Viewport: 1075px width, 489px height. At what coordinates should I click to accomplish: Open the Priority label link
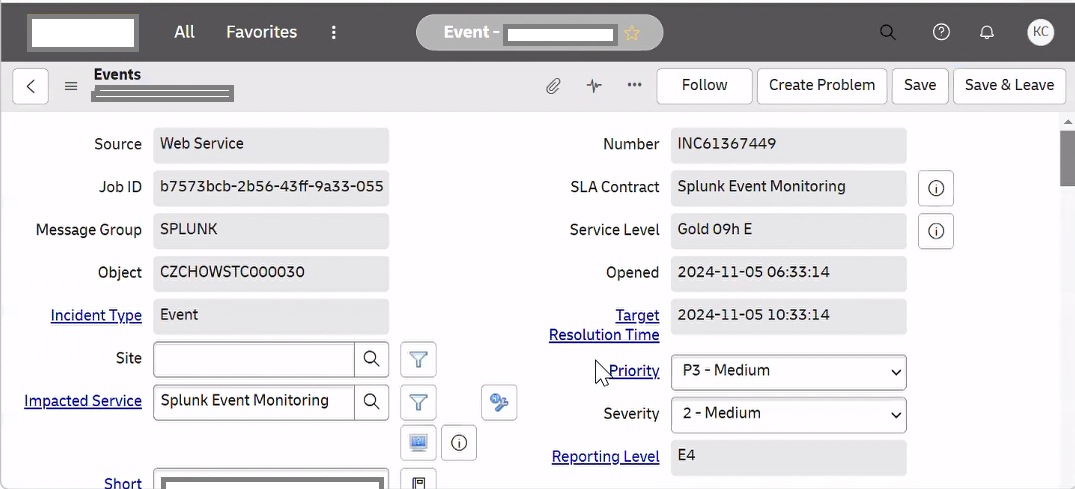[633, 371]
